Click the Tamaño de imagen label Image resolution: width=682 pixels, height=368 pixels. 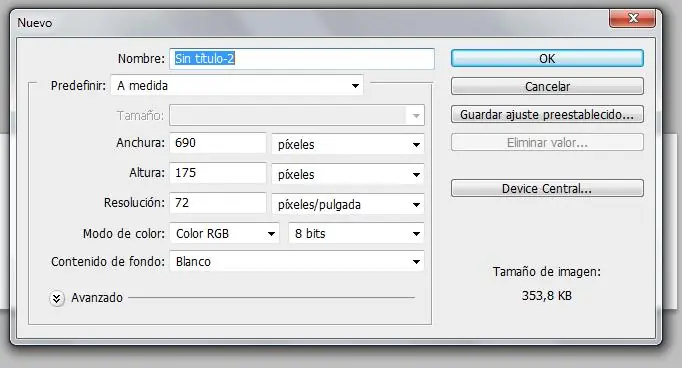pyautogui.click(x=547, y=272)
